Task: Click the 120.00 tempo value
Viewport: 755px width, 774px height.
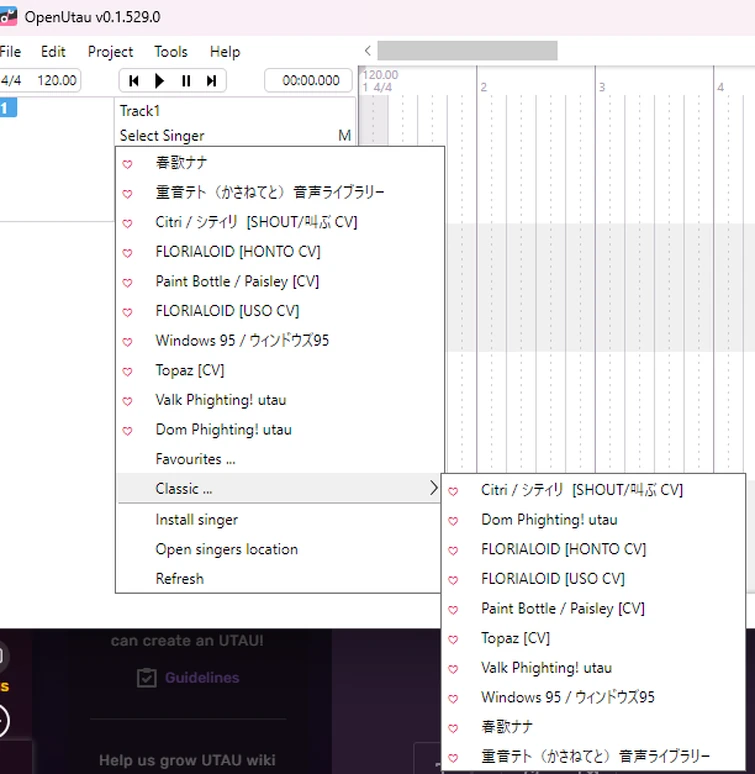Action: point(57,80)
